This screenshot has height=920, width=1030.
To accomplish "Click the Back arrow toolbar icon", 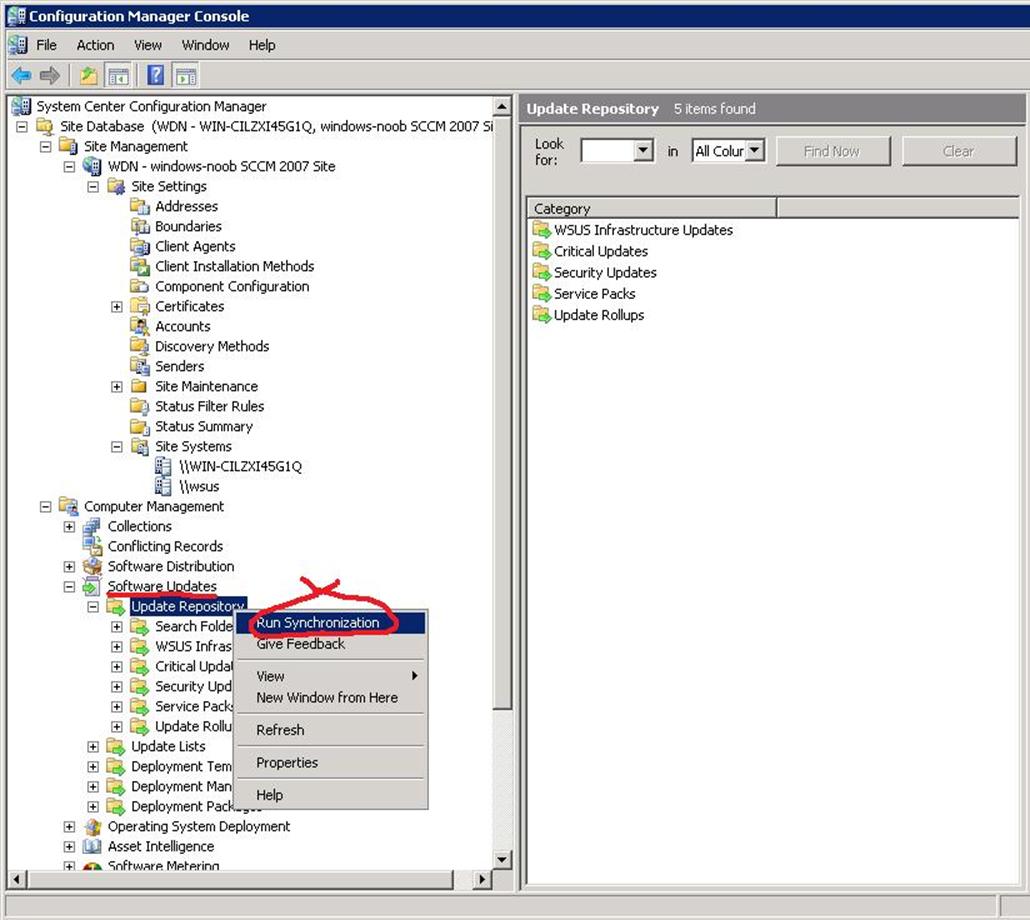I will (x=22, y=76).
